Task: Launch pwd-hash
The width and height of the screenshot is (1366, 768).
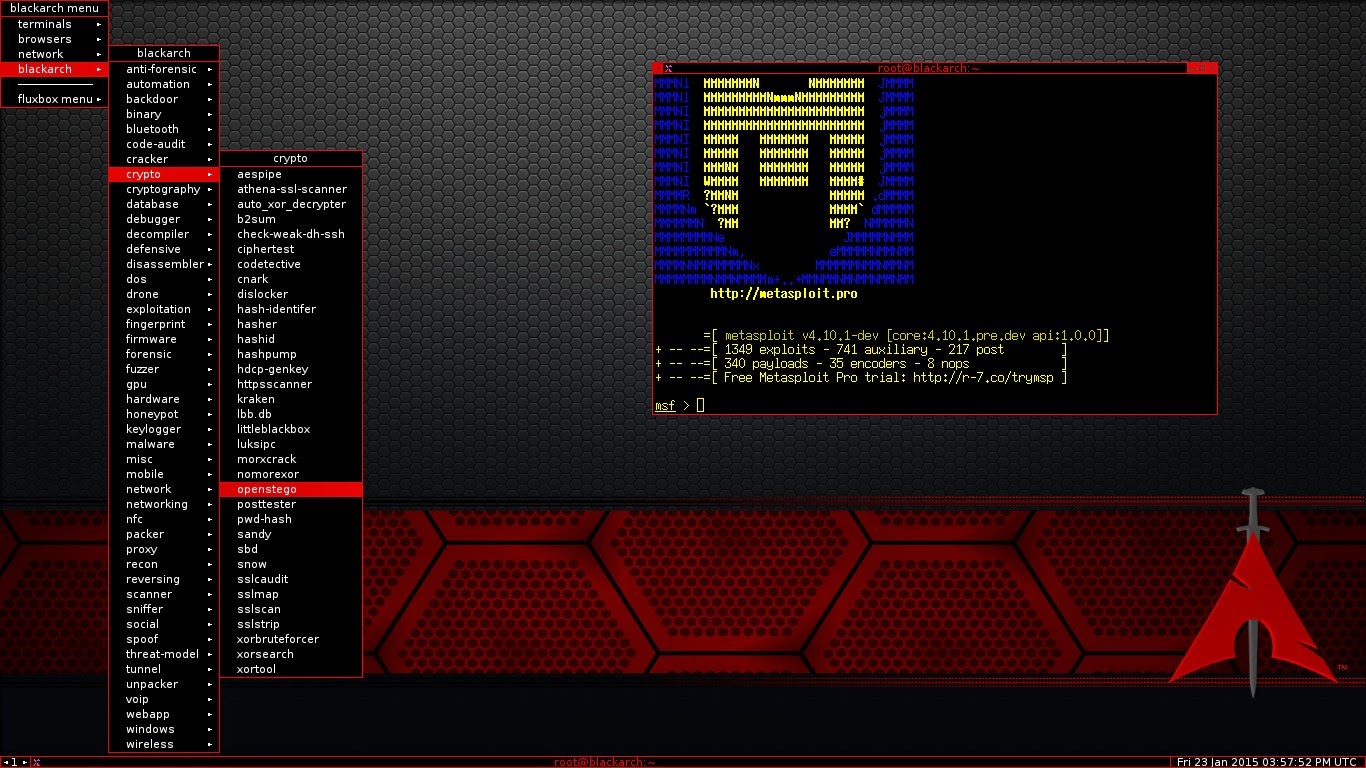Action: 291,519
